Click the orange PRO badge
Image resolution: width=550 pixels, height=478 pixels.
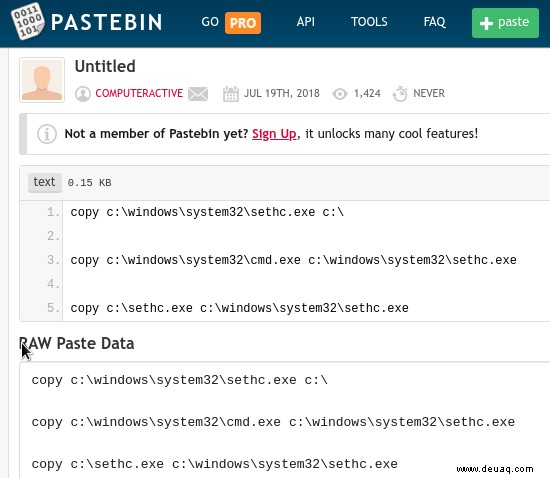tap(243, 23)
